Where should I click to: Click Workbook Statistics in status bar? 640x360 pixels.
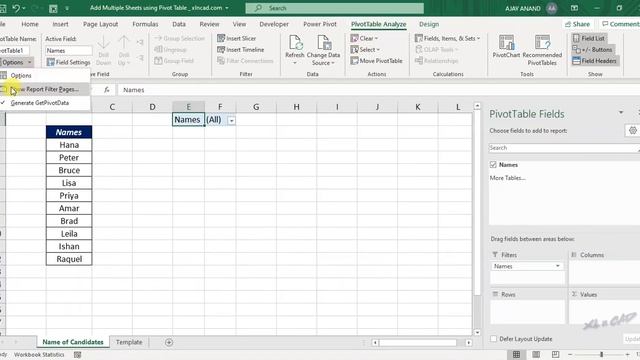coord(39,354)
